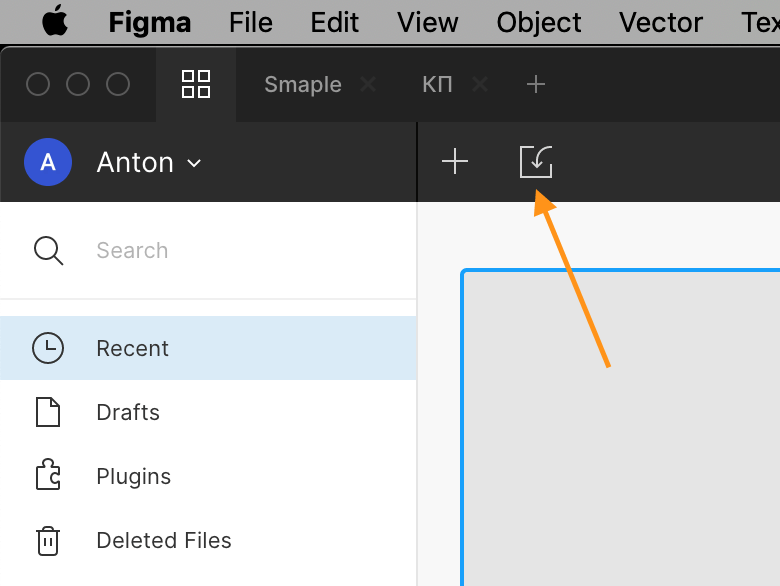Click the Apple menu icon

coord(55,21)
